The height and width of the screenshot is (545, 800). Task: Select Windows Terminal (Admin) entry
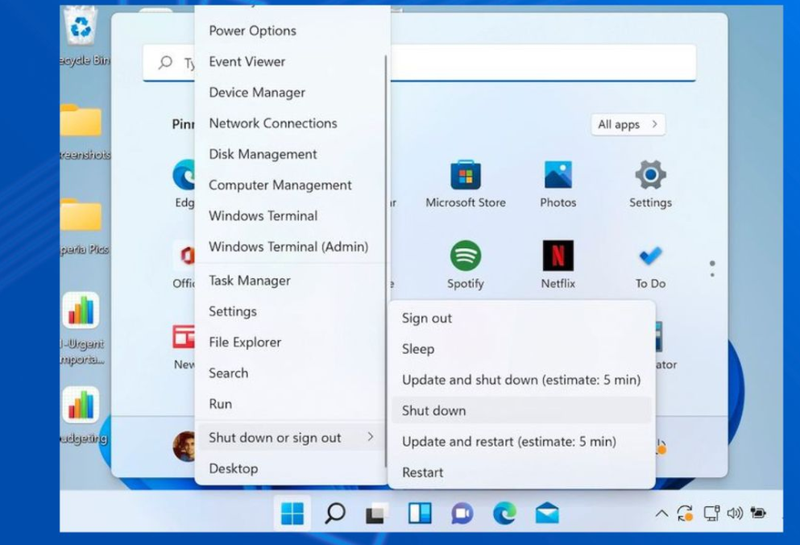(288, 246)
